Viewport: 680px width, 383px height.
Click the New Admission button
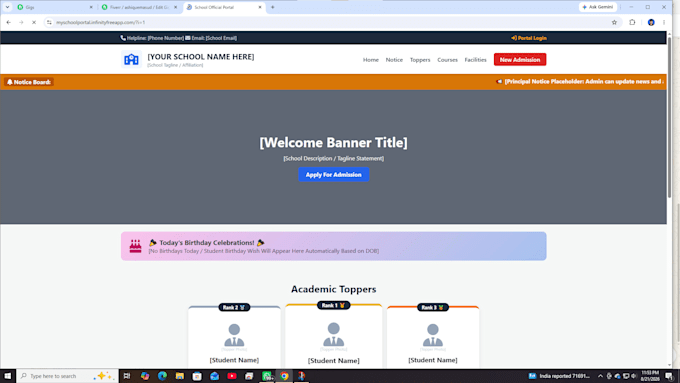pyautogui.click(x=520, y=59)
